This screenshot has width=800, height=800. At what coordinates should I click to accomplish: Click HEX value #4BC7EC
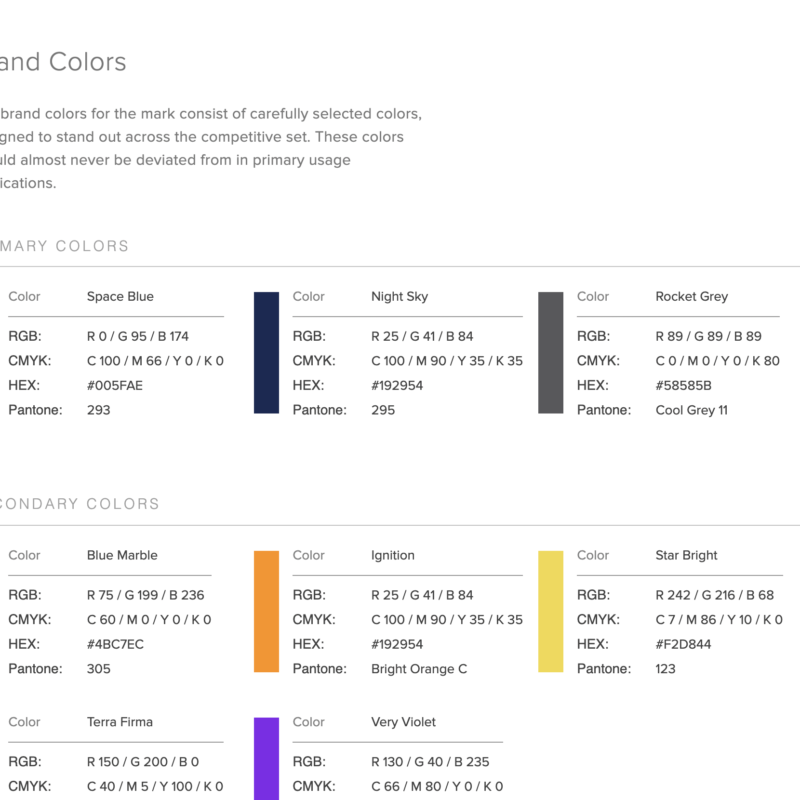click(x=115, y=644)
